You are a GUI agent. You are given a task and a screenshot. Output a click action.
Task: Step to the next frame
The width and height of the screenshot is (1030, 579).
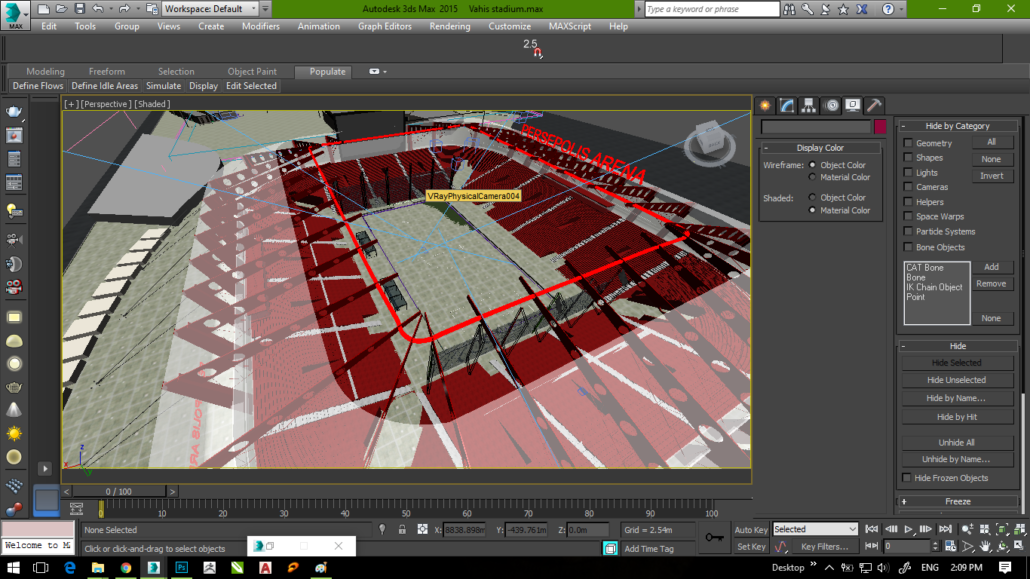(x=926, y=529)
